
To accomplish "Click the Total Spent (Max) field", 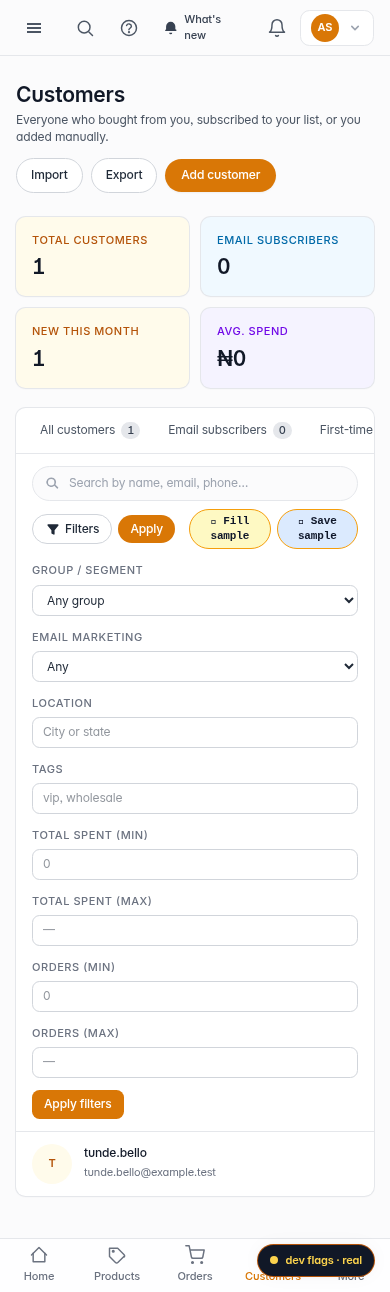I will tap(195, 930).
